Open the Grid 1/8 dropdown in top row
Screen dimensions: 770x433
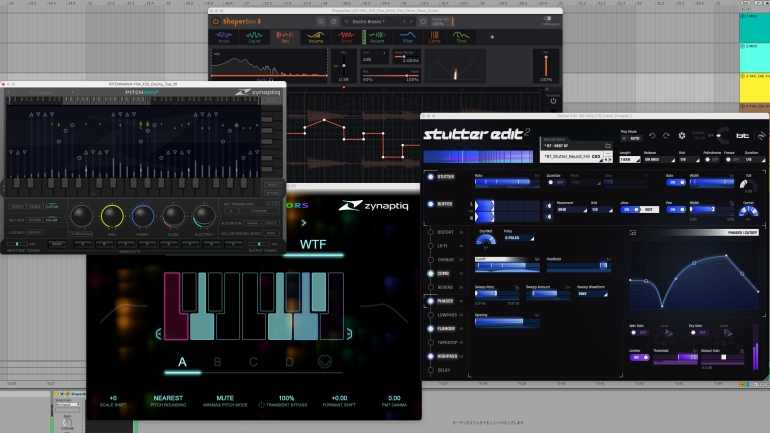click(689, 160)
